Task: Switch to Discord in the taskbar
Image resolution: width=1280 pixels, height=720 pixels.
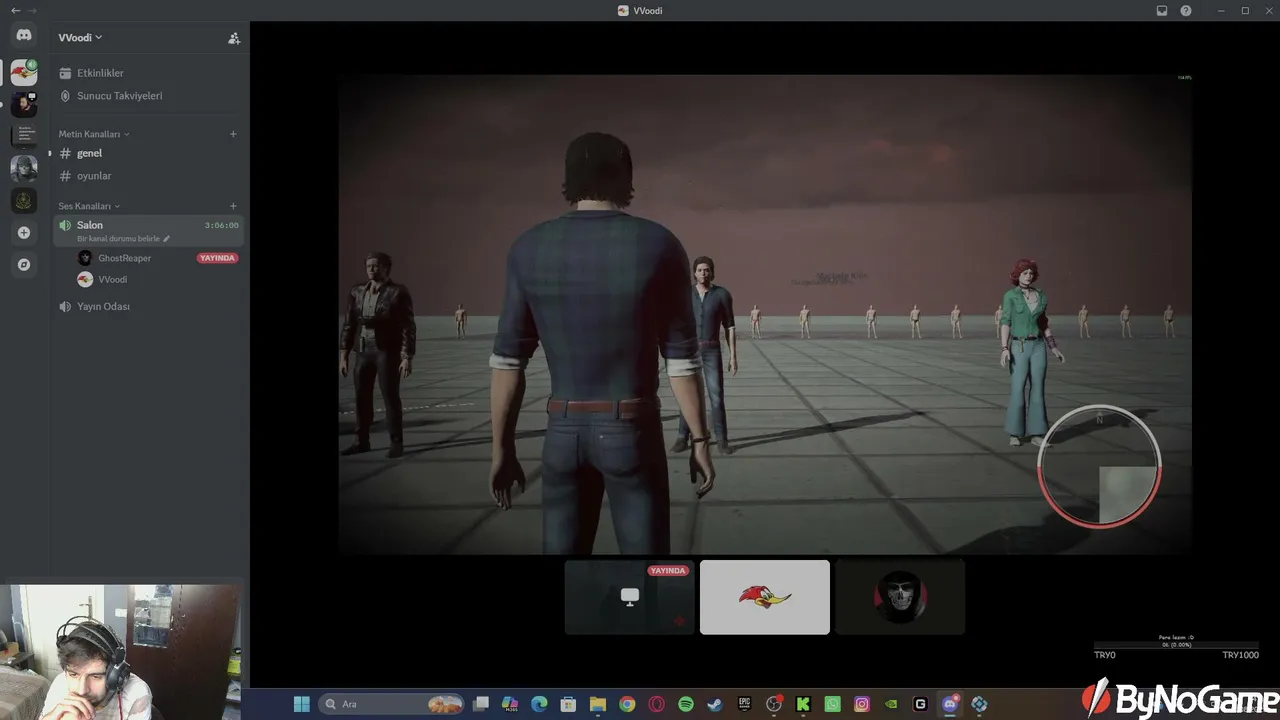Action: coord(950,704)
